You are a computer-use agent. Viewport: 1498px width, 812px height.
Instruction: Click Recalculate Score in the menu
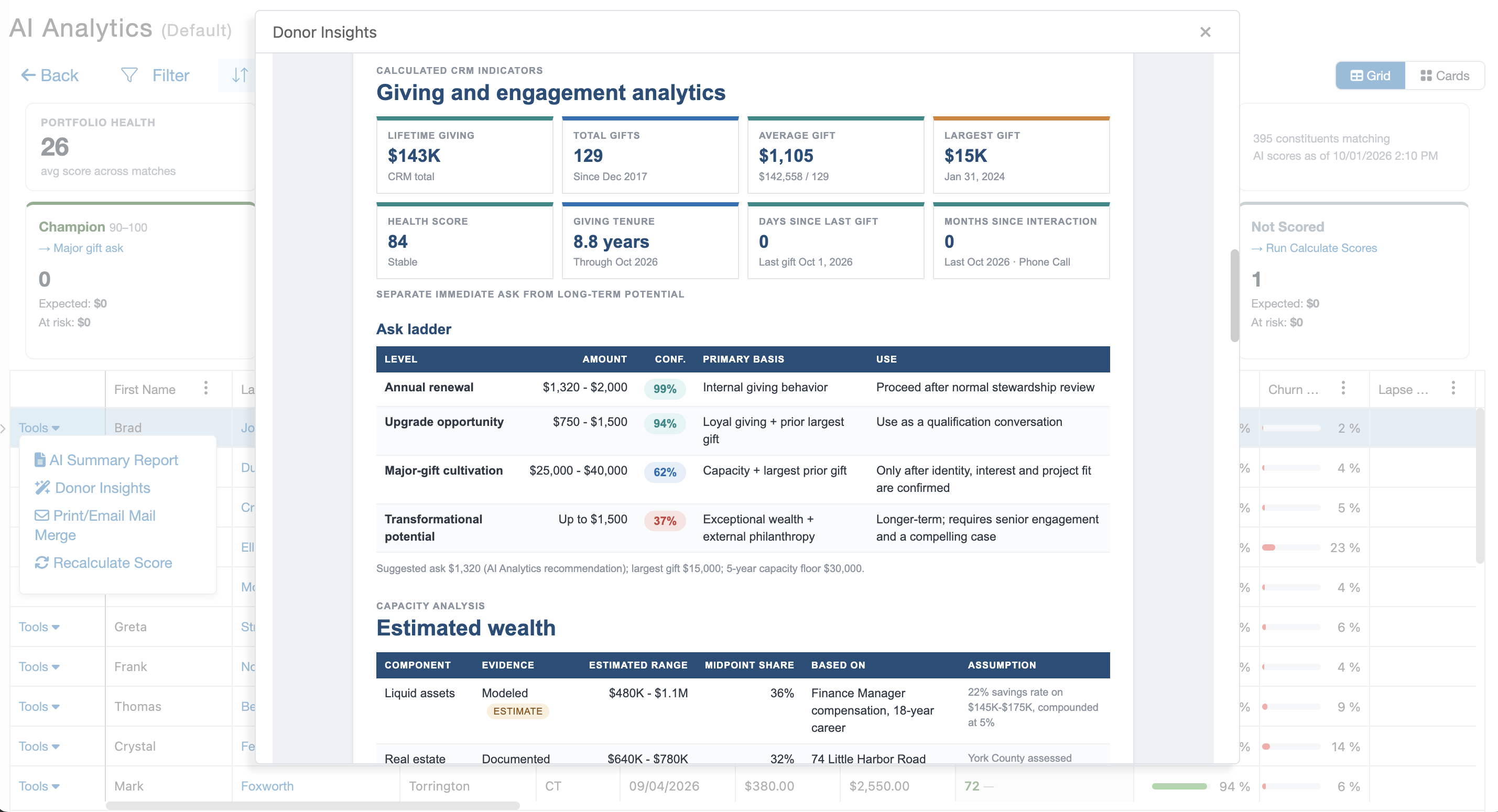(x=103, y=563)
